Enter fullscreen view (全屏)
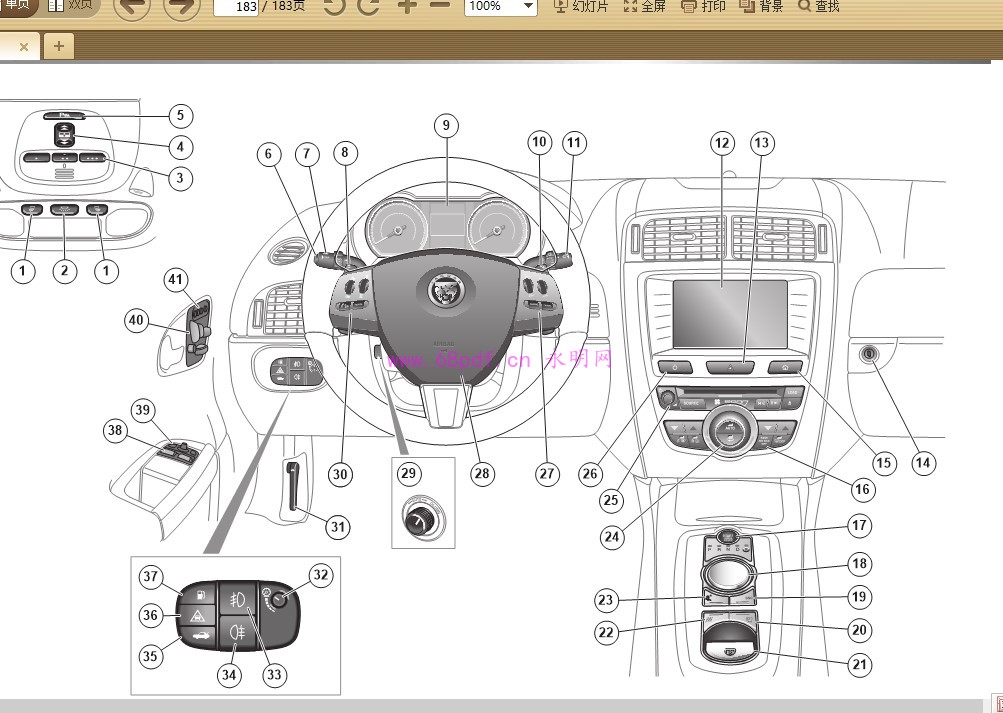The height and width of the screenshot is (713, 1003). pos(645,6)
